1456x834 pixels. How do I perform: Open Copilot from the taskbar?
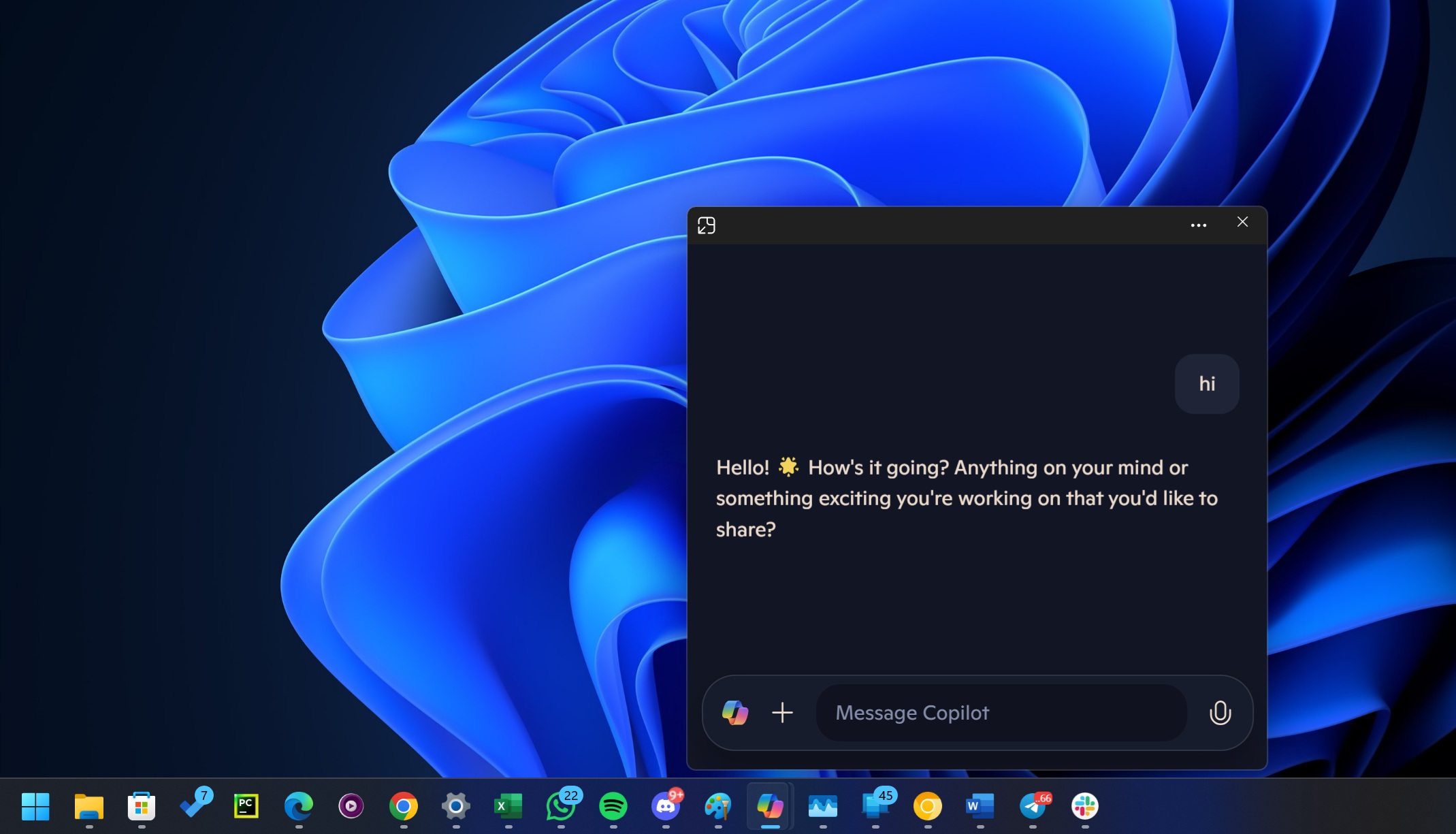coord(770,807)
